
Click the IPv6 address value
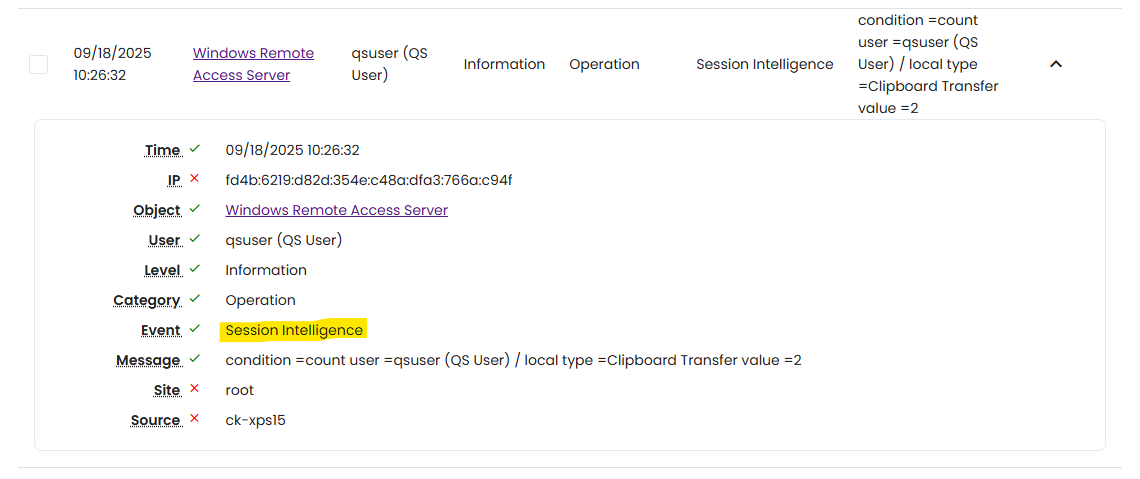[x=368, y=180]
